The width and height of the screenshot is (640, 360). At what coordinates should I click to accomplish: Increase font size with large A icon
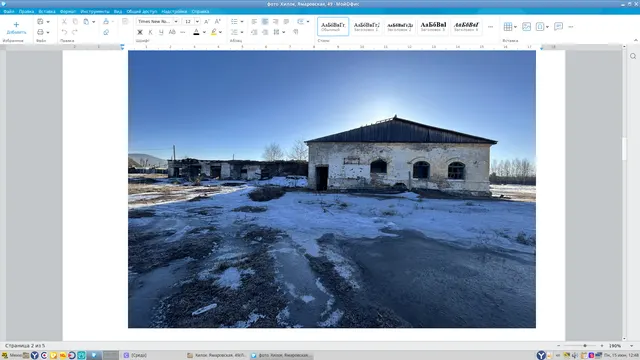pyautogui.click(x=218, y=21)
